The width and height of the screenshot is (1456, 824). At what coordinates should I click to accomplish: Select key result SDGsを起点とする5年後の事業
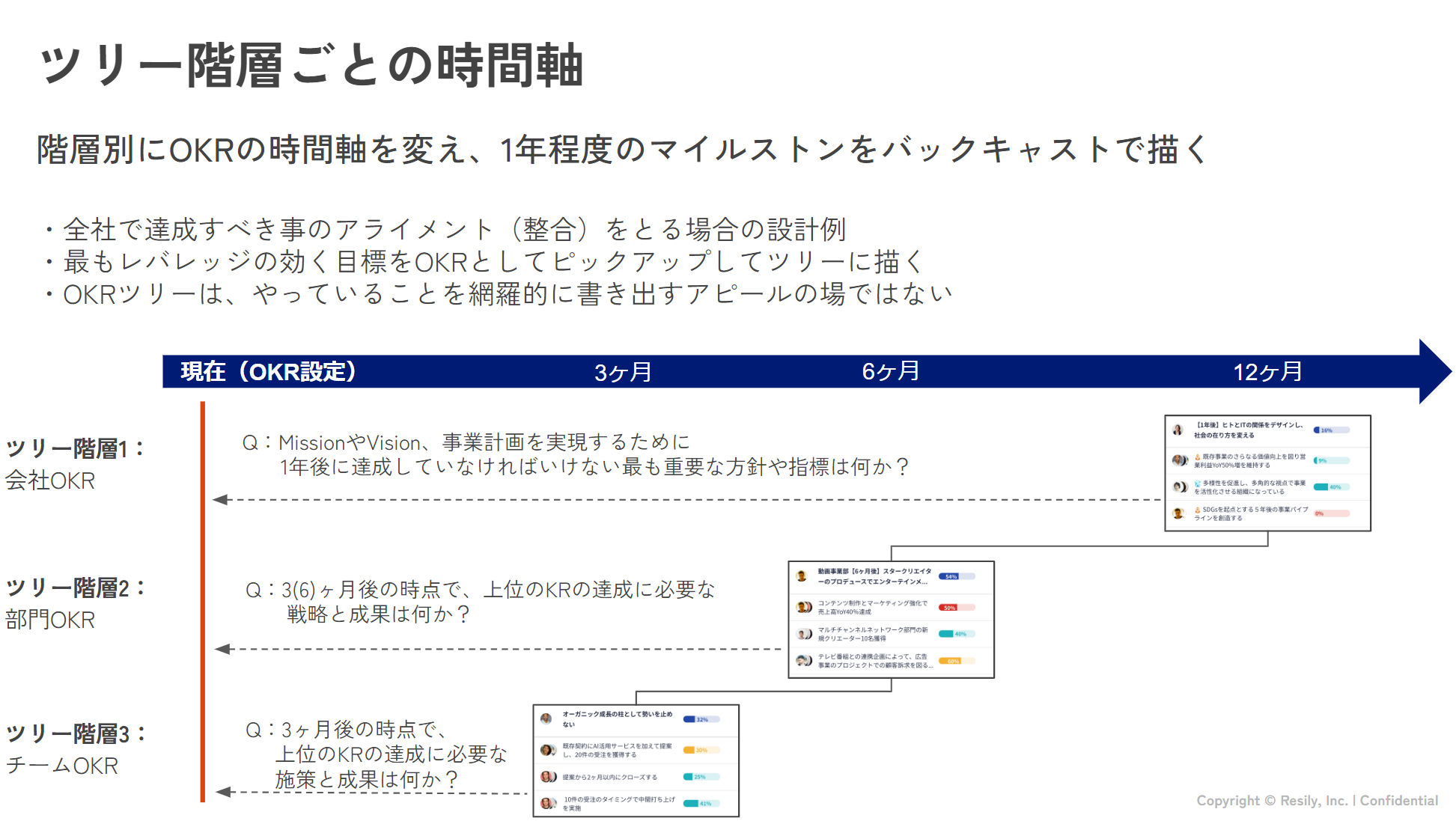click(x=1251, y=513)
